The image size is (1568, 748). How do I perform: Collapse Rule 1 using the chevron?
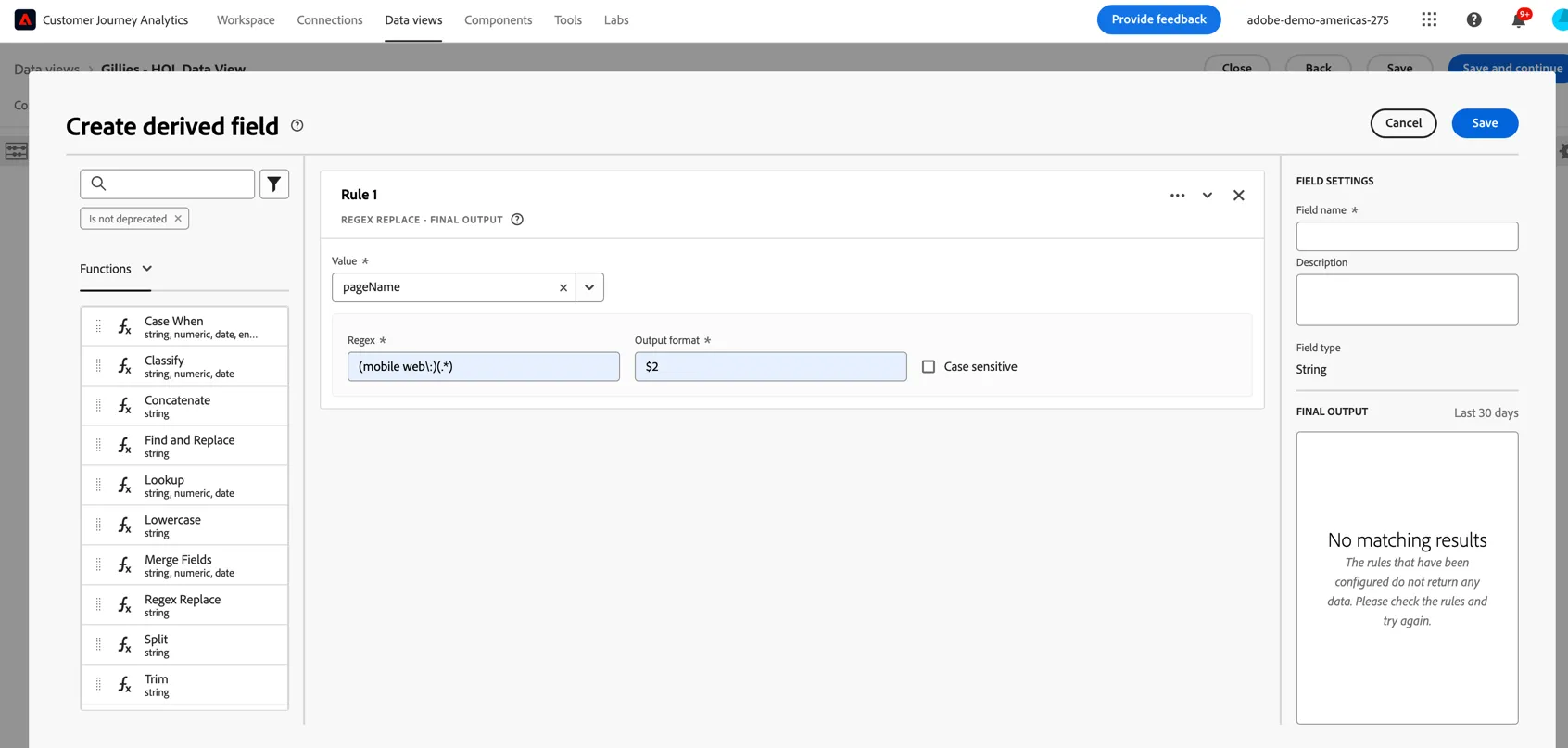(x=1207, y=196)
